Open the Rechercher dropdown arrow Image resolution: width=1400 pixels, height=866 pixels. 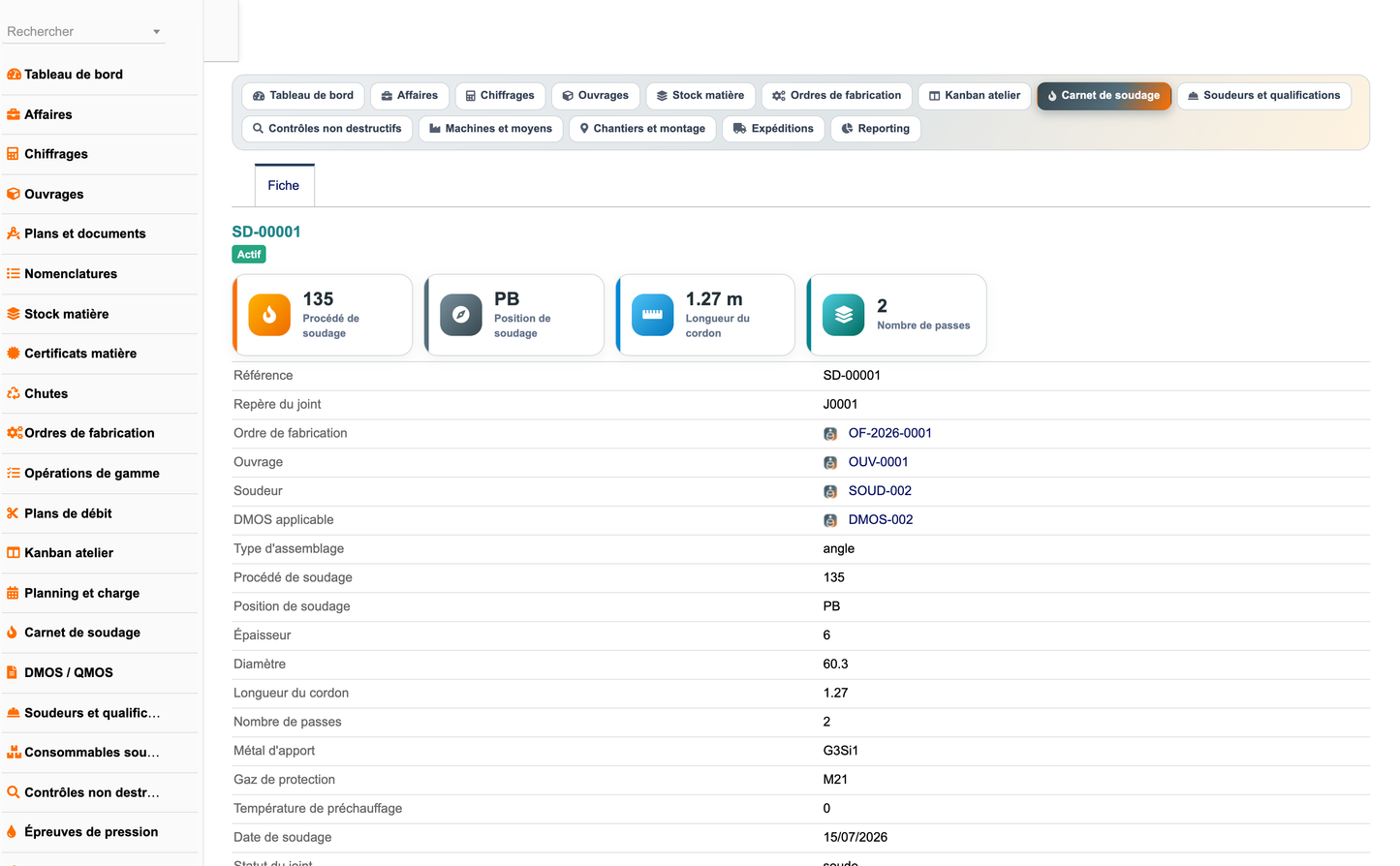pos(156,32)
